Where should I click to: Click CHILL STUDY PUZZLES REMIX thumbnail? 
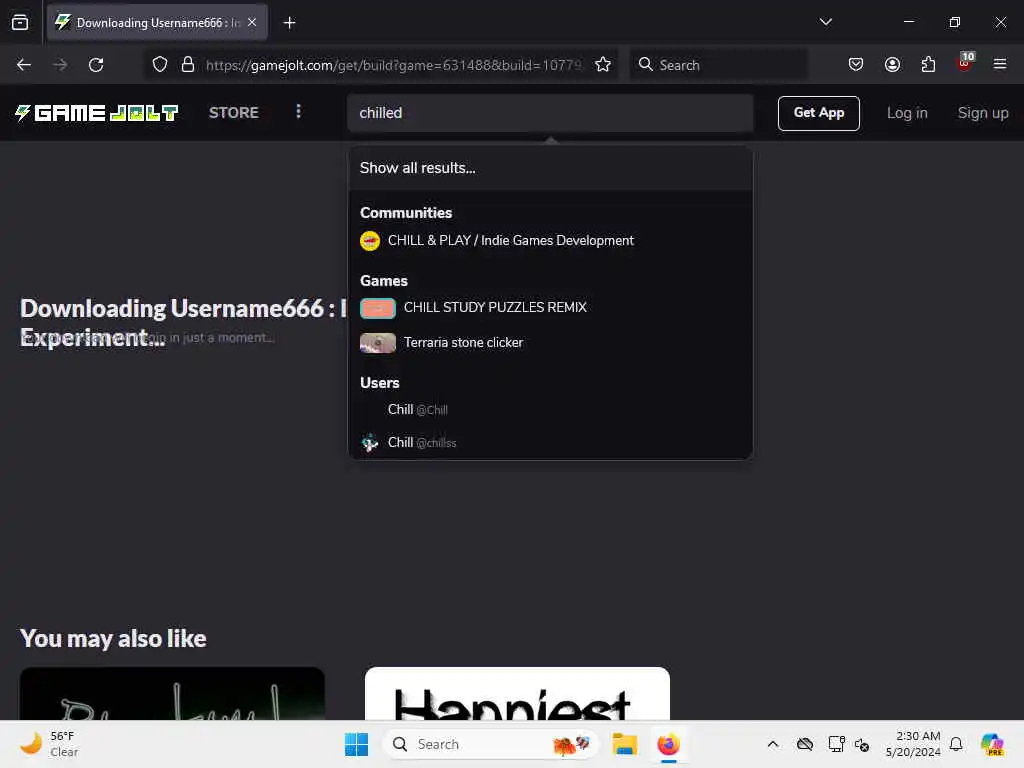[x=378, y=308]
